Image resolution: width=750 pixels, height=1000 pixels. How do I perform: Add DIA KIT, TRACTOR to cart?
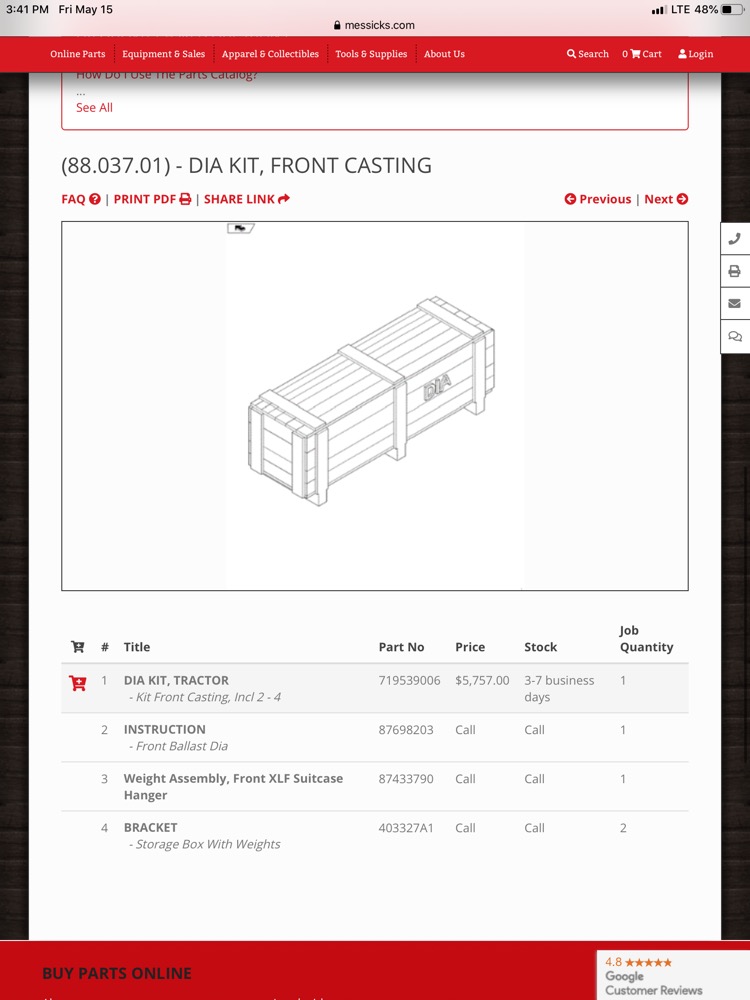[78, 683]
